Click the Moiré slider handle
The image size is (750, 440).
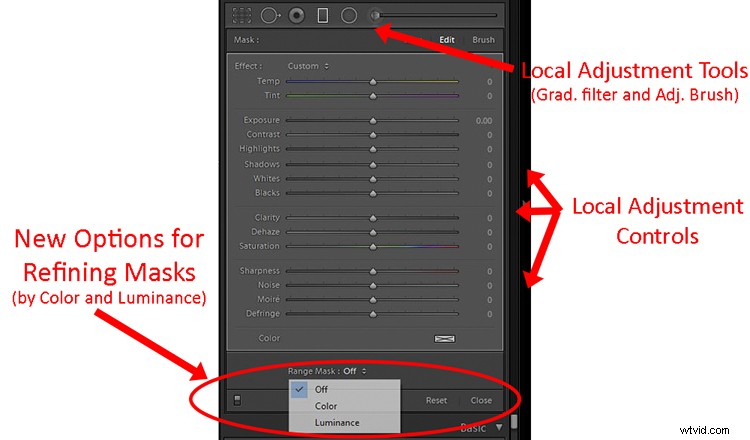(373, 300)
